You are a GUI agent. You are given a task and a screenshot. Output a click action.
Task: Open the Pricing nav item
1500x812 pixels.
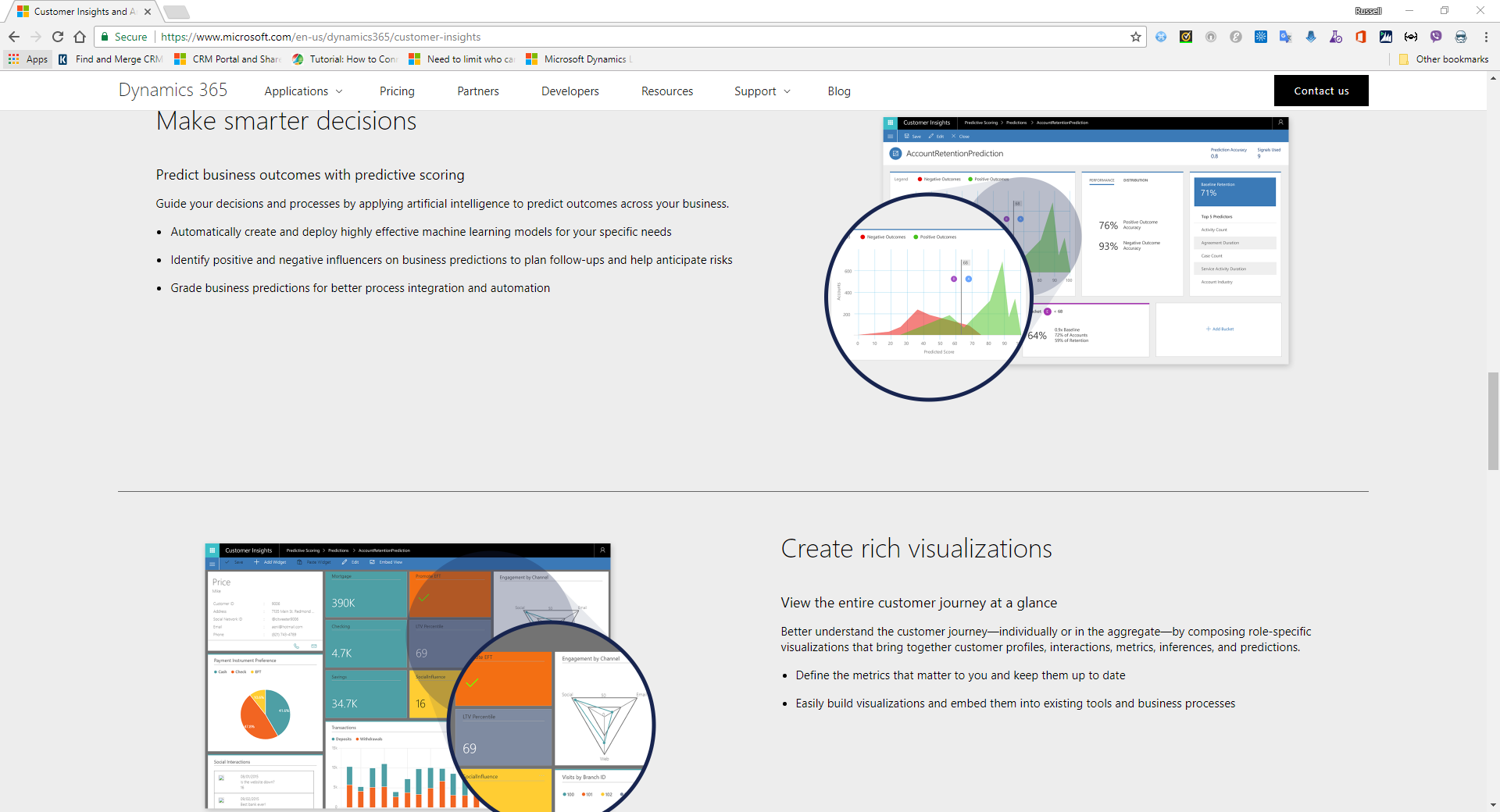pos(397,91)
